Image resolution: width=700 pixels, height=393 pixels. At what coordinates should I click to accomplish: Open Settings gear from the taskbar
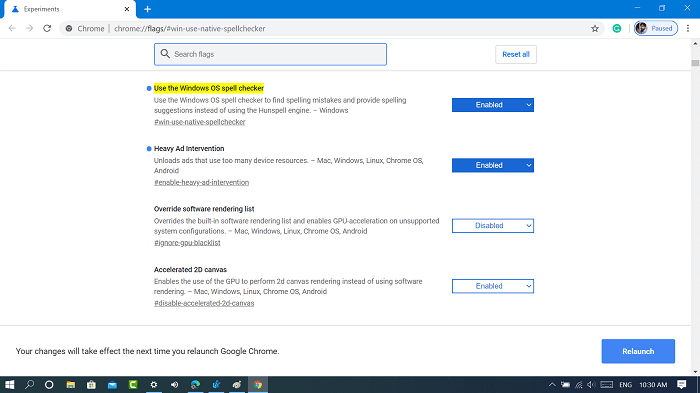click(x=154, y=385)
